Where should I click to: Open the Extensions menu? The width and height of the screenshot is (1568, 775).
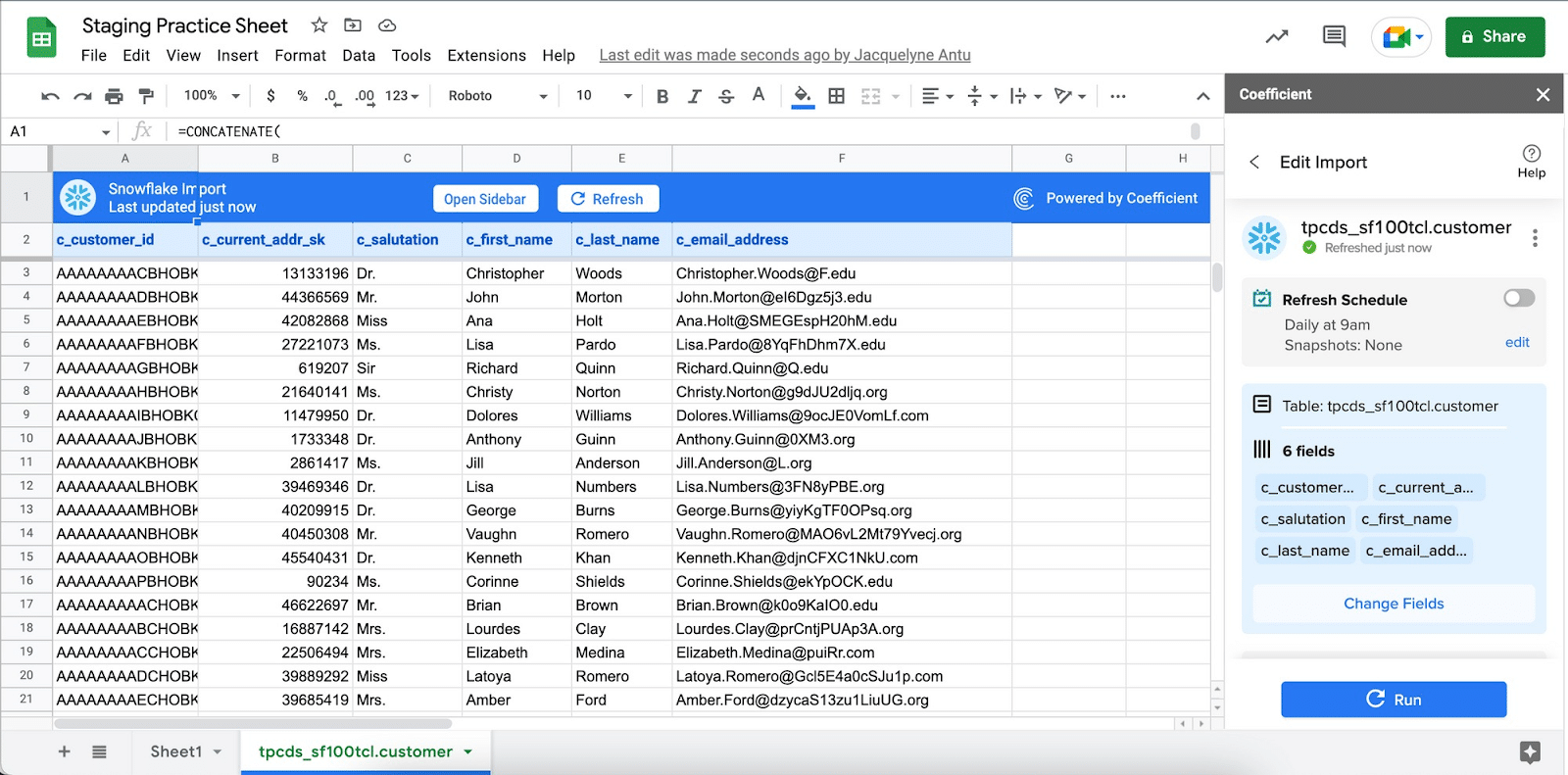[486, 56]
